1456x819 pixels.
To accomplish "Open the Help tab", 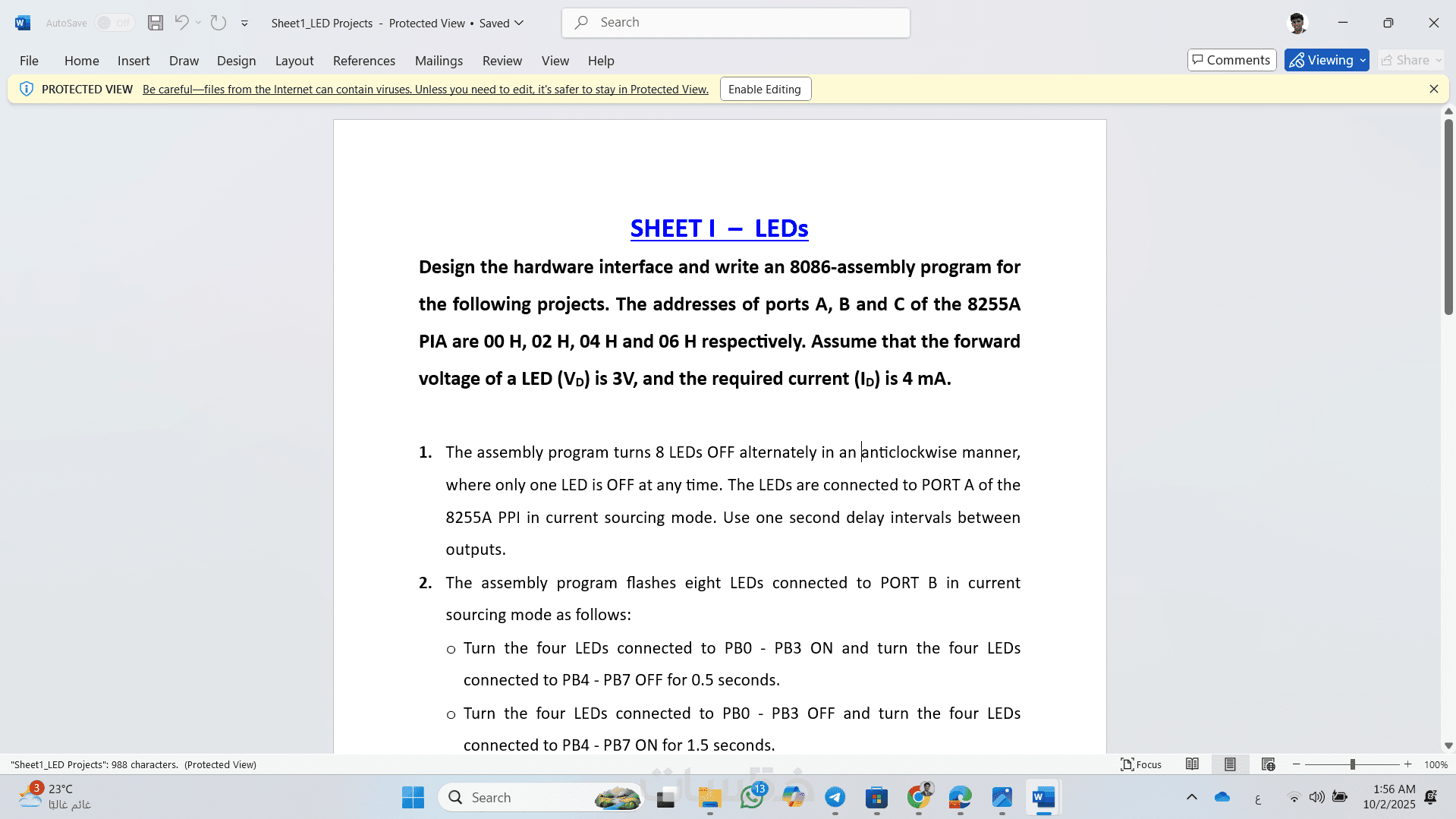I will click(601, 61).
